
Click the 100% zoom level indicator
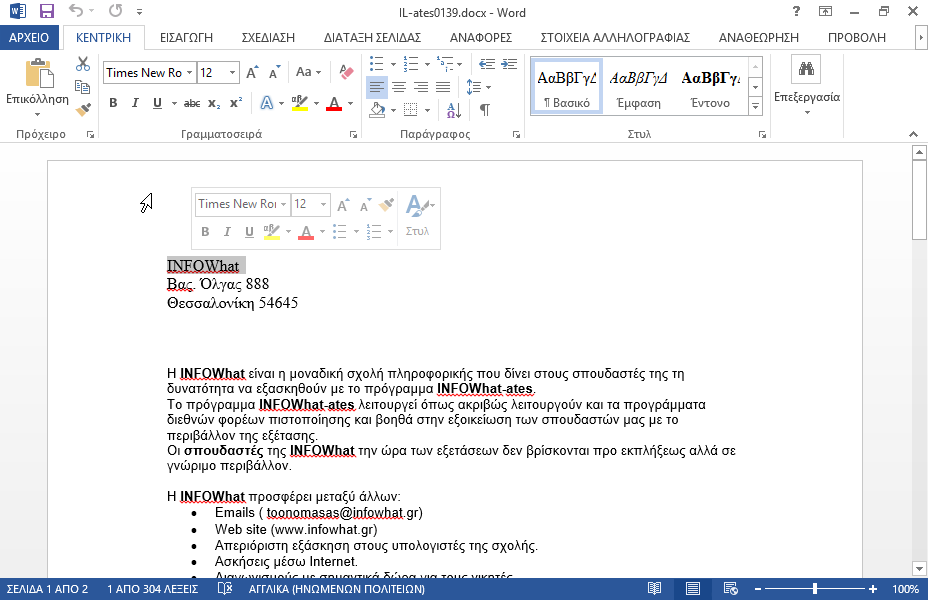(x=906, y=589)
